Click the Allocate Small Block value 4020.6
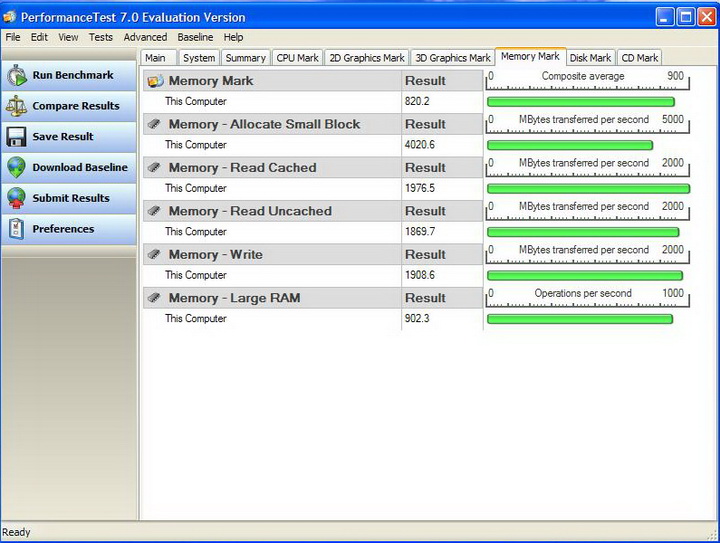The height and width of the screenshot is (543, 720). tap(420, 145)
